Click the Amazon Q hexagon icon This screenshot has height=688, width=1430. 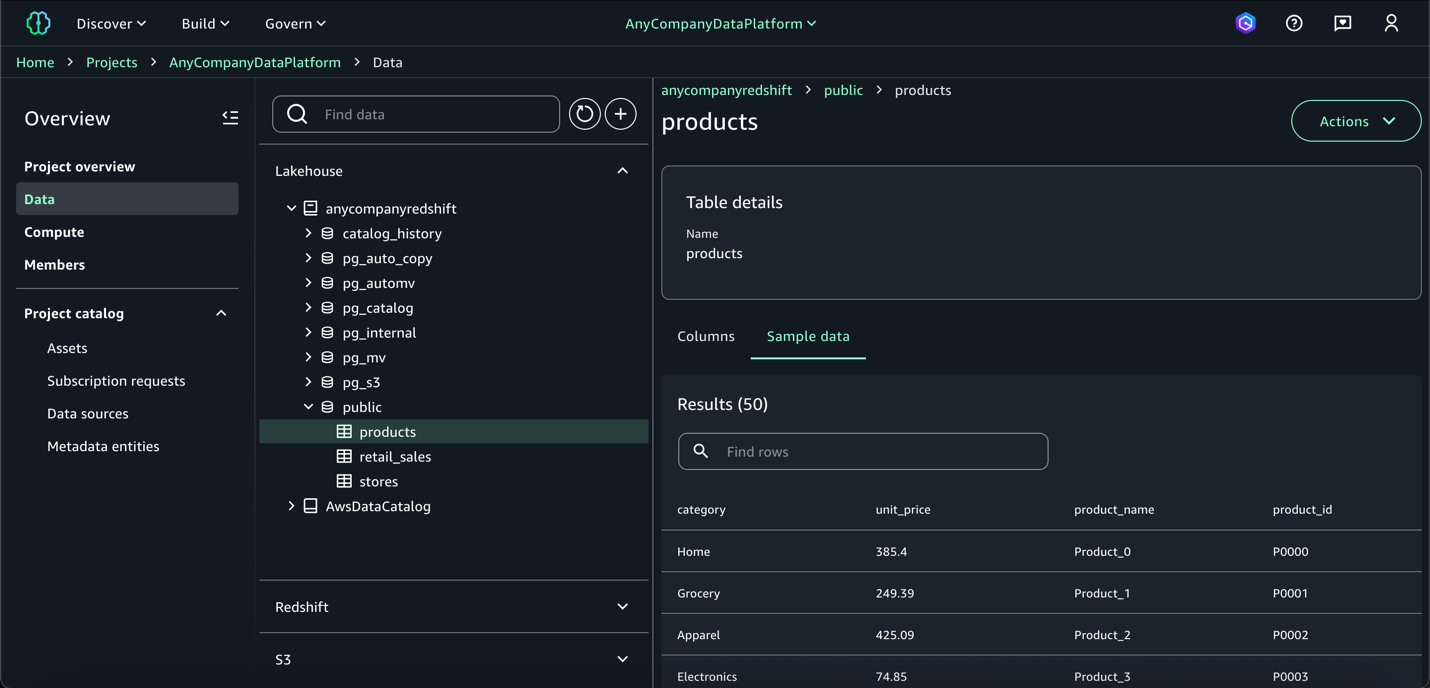point(1246,23)
